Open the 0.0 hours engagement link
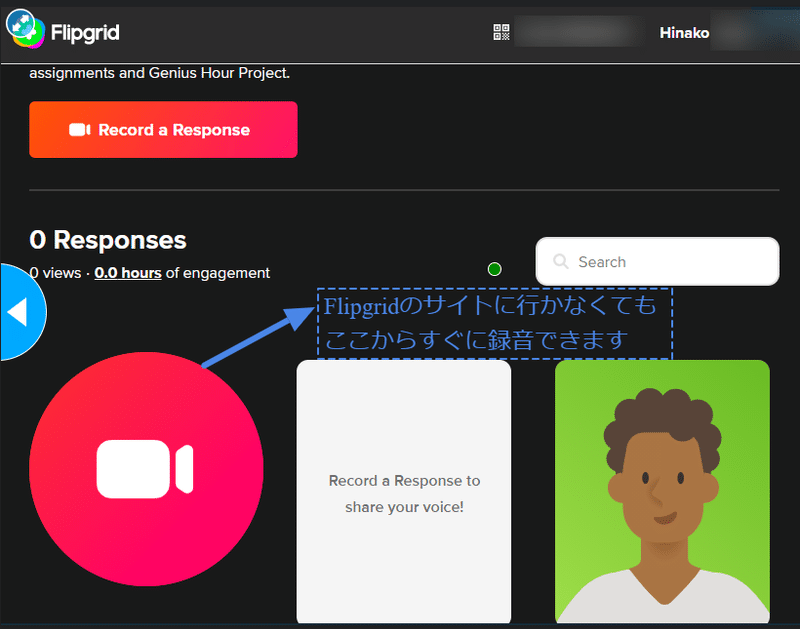 (x=128, y=273)
